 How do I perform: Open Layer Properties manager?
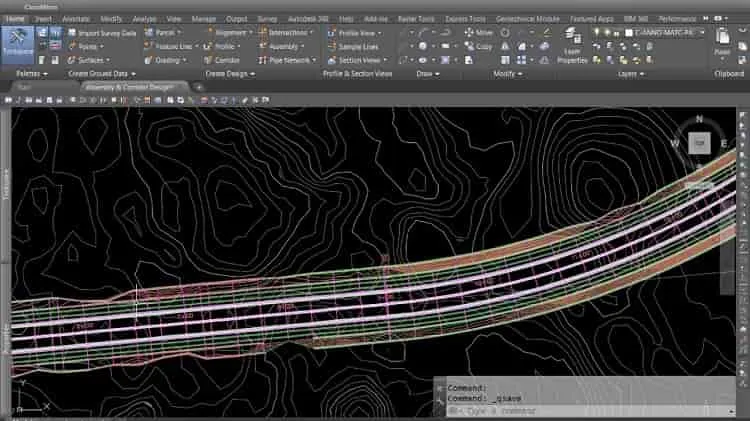(572, 46)
